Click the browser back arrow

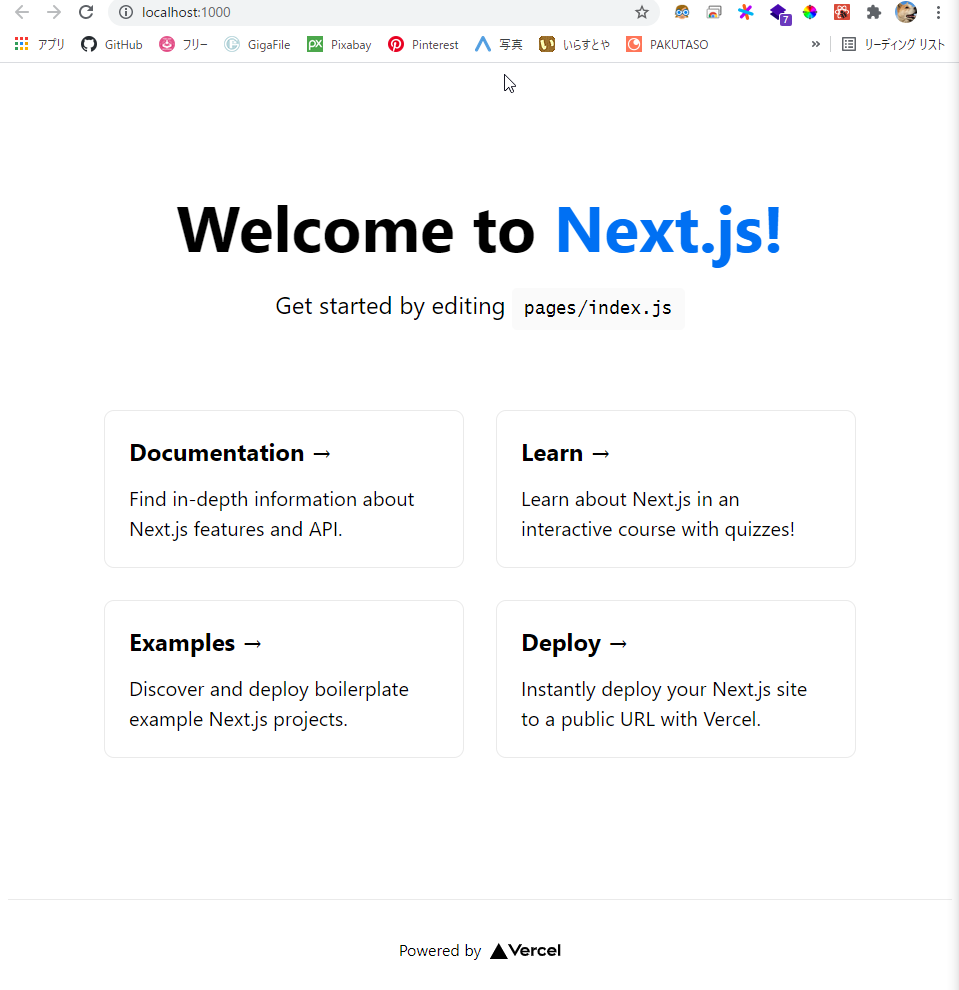[22, 12]
